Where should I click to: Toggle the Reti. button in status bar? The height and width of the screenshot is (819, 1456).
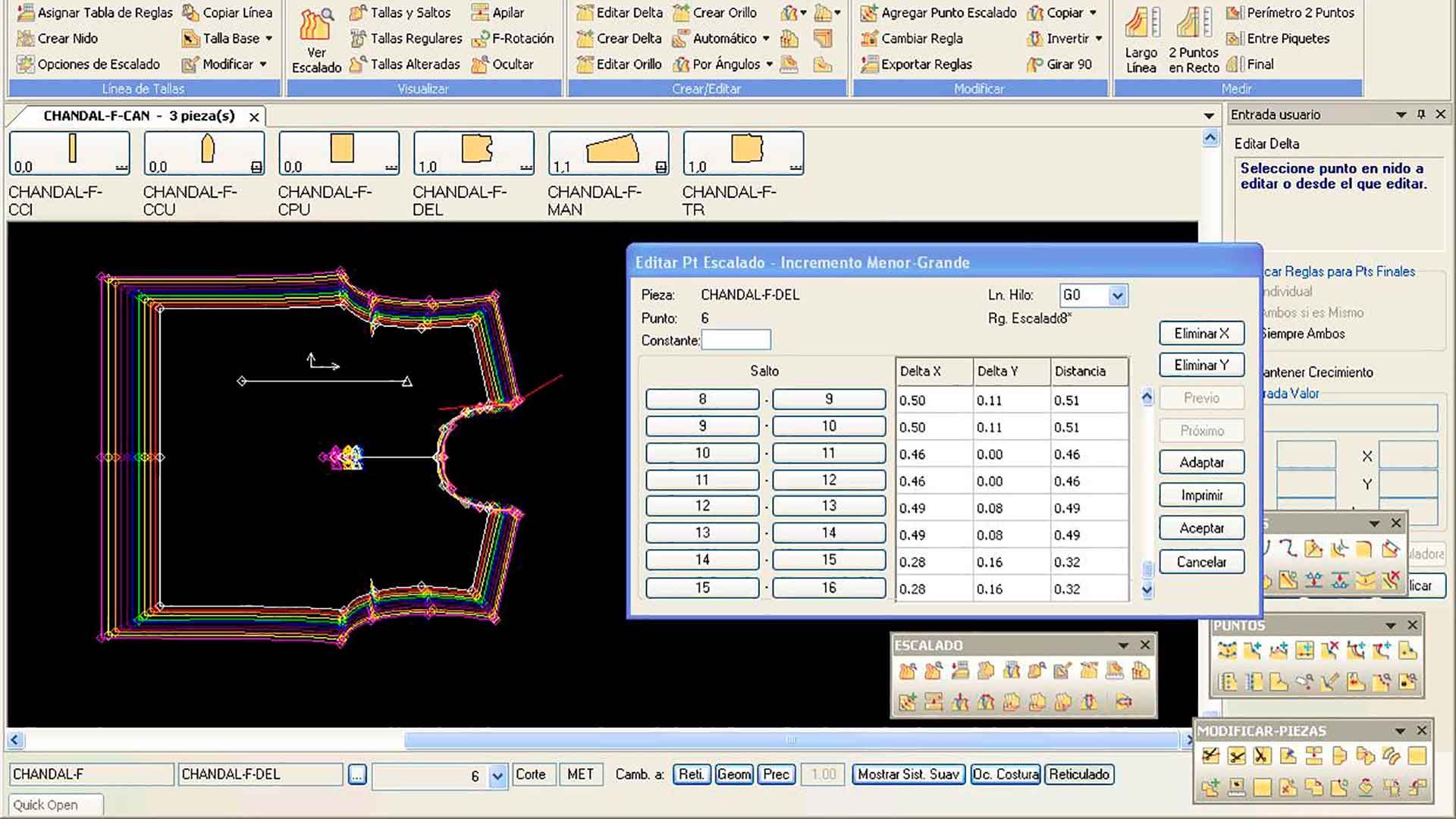click(x=691, y=774)
